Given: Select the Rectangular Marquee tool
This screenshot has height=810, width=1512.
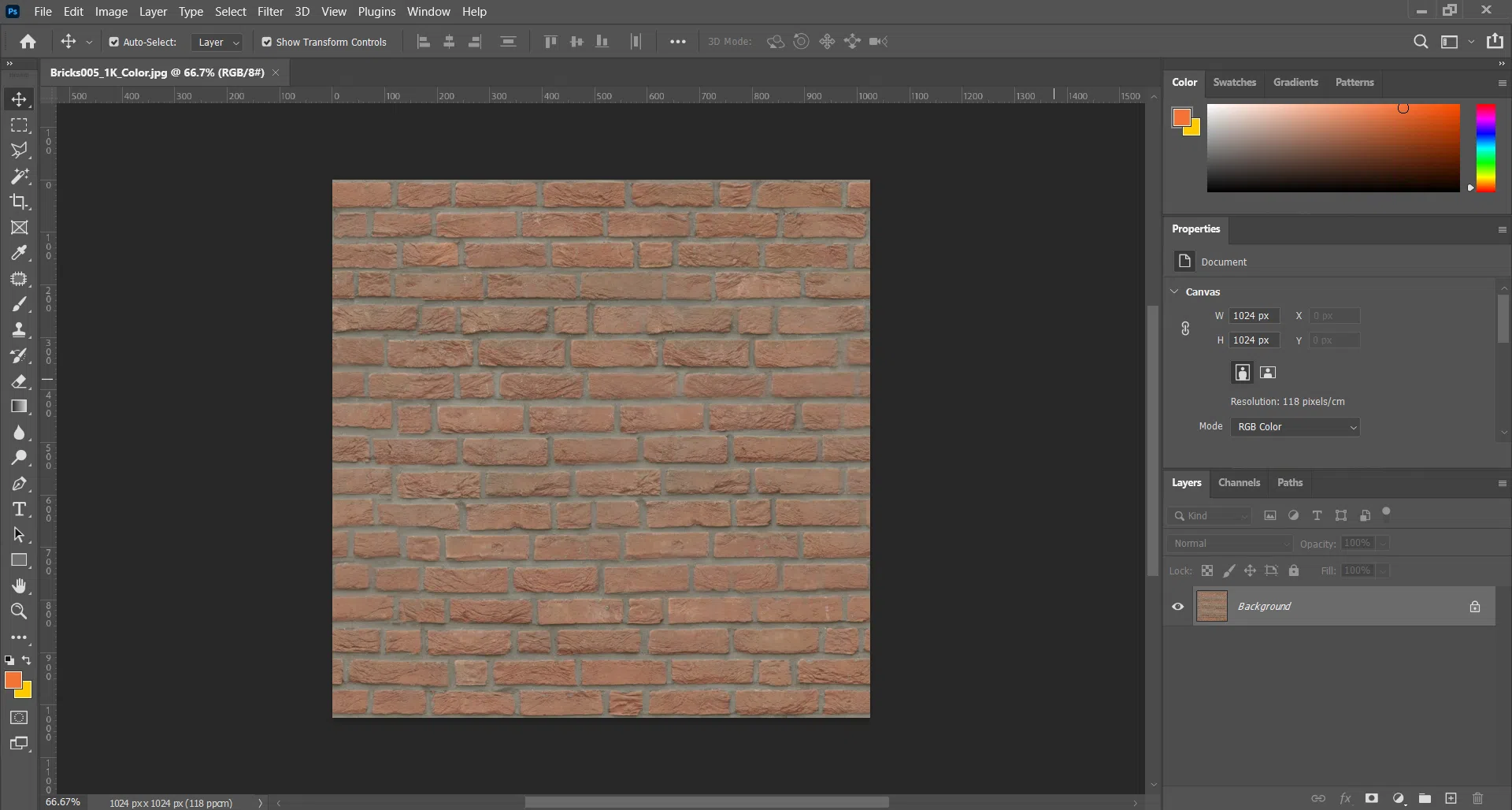Looking at the screenshot, I should coord(19,125).
